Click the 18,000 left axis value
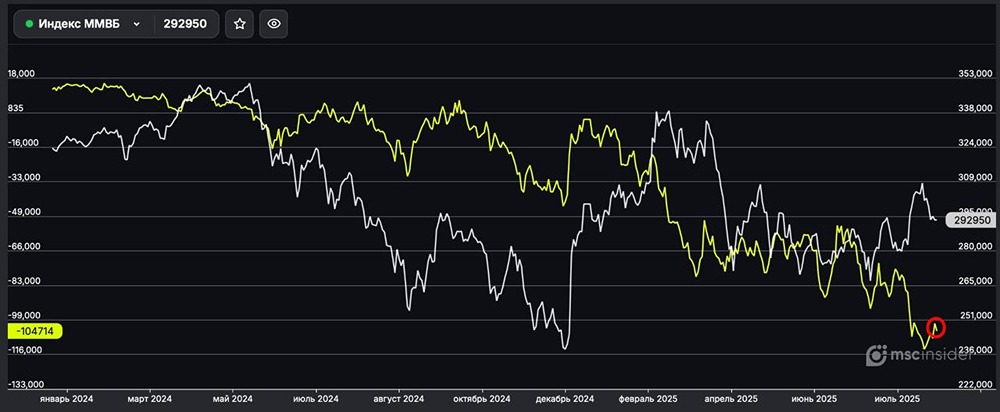The width and height of the screenshot is (1000, 412). pyautogui.click(x=21, y=75)
